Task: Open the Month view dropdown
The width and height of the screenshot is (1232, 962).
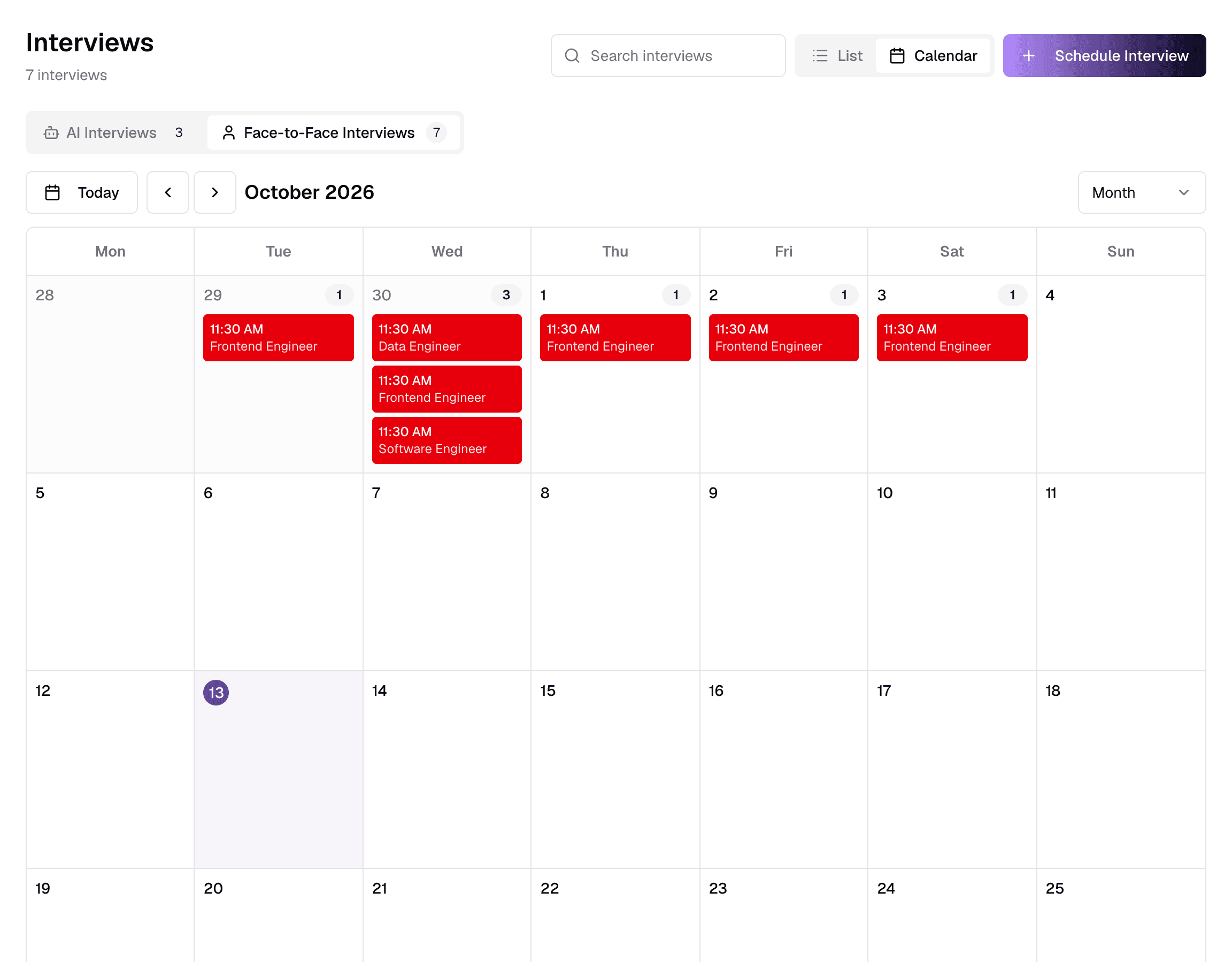Action: (x=1141, y=192)
